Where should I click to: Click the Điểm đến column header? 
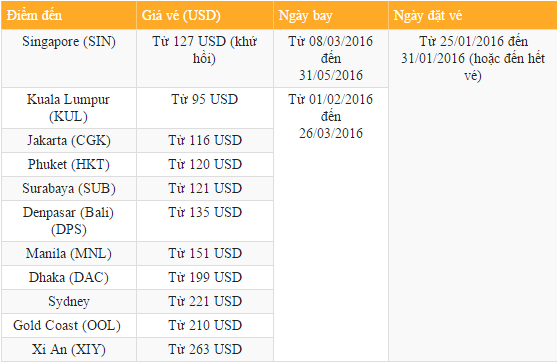click(x=69, y=15)
